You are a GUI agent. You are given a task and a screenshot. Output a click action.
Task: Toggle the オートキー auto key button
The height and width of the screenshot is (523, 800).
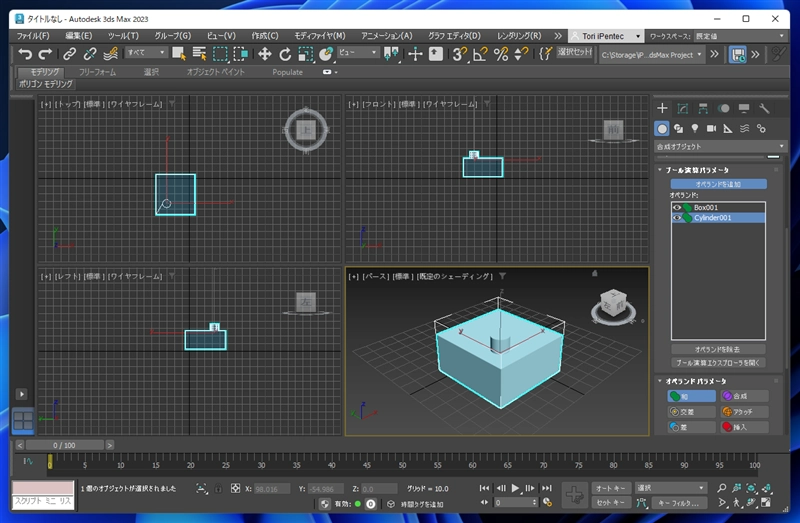pos(611,488)
